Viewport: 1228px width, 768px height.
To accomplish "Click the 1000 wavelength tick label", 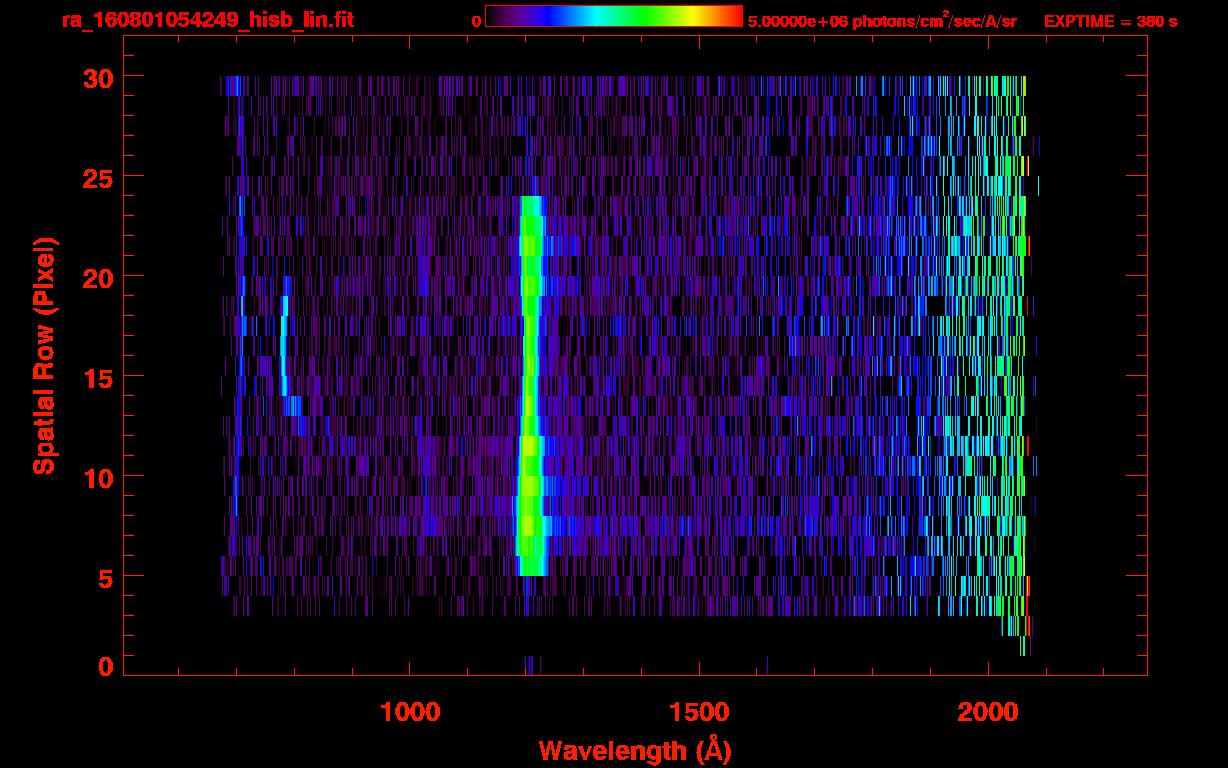I will (x=411, y=712).
